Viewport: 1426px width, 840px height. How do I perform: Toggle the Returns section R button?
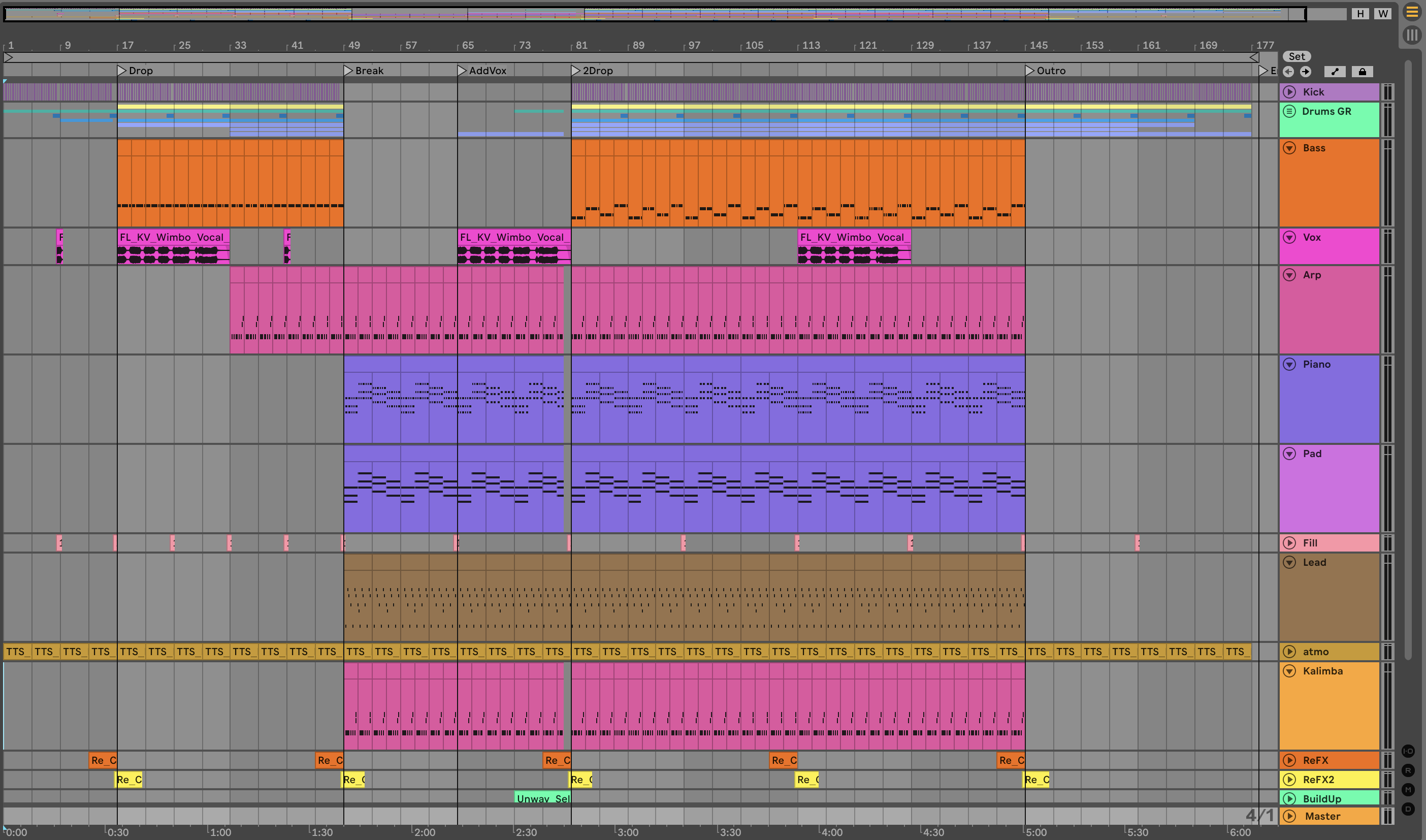[1408, 770]
